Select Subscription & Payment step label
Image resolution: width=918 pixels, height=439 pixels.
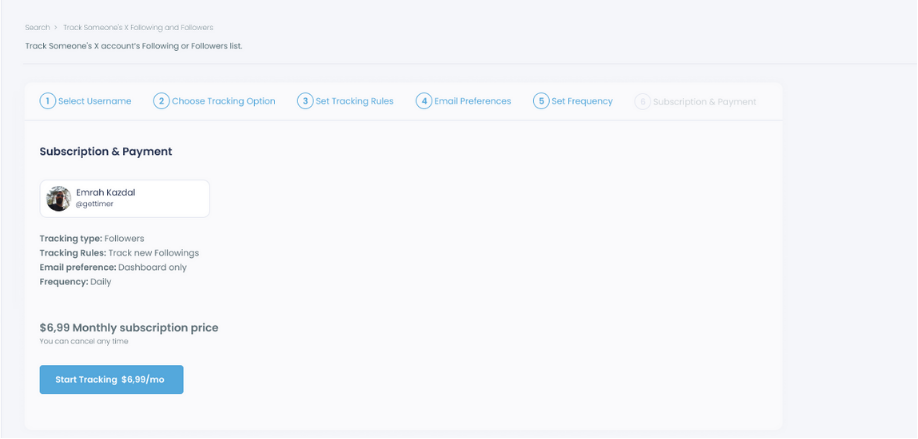[x=704, y=102]
